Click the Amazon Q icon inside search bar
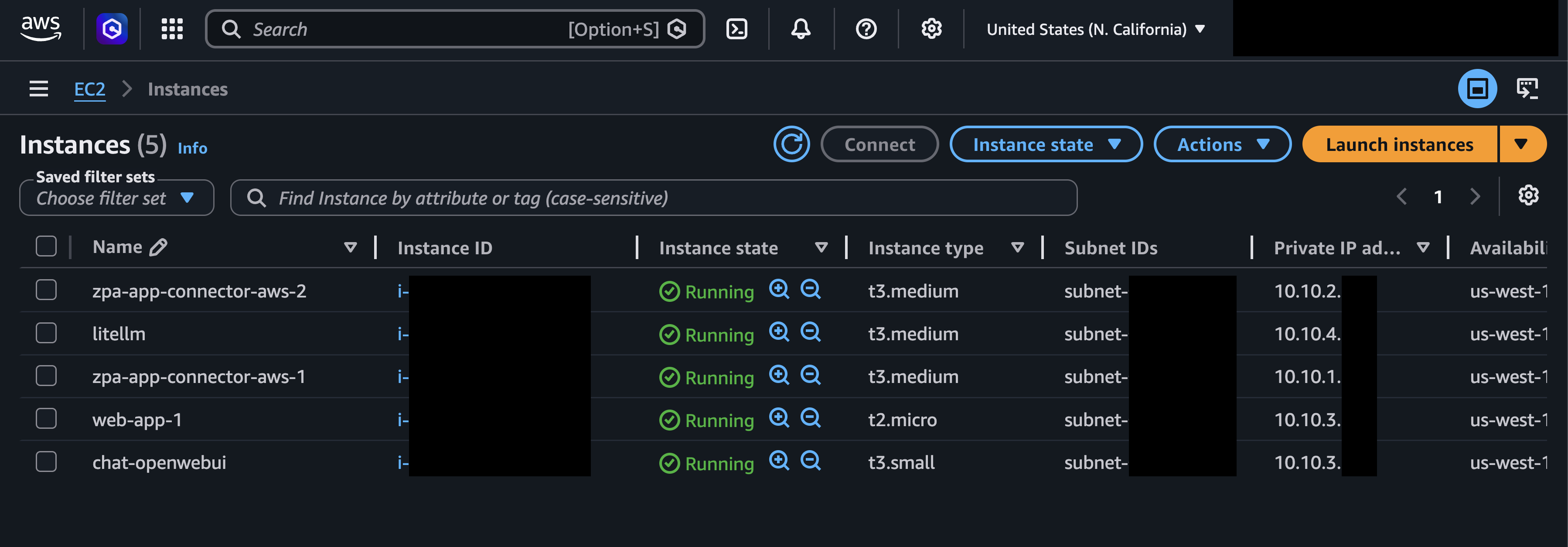The height and width of the screenshot is (547, 1568). tap(677, 29)
